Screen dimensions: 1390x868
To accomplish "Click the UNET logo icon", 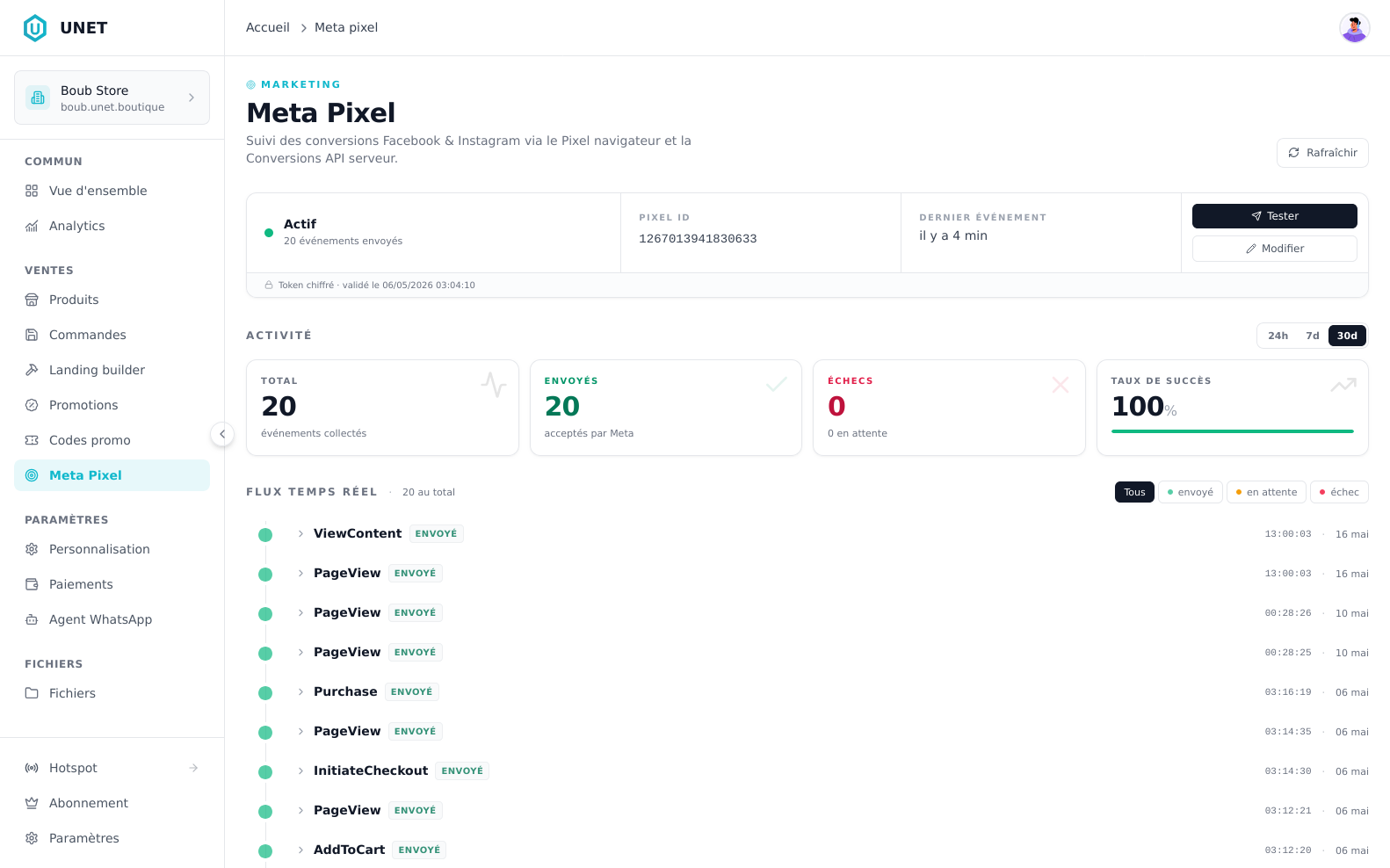I will [x=35, y=28].
